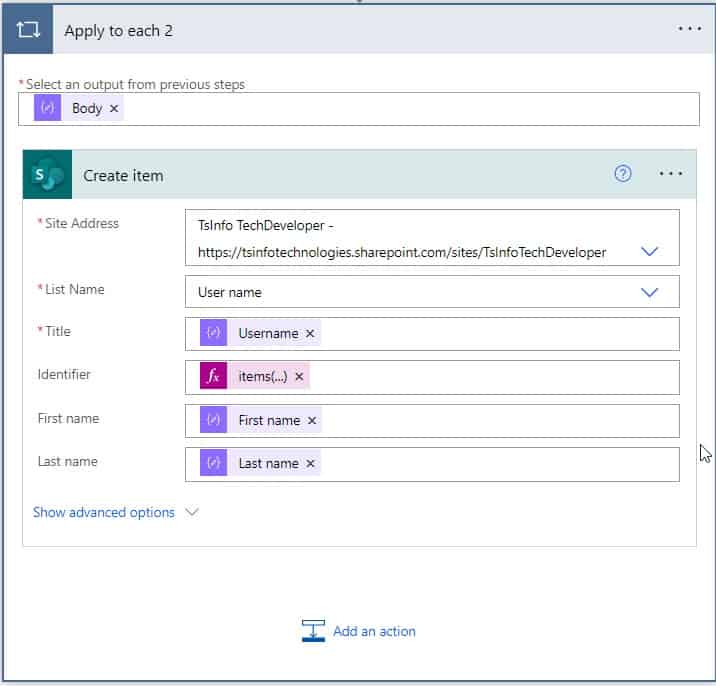Click the Last name token label
This screenshot has height=686, width=716.
coord(268,463)
